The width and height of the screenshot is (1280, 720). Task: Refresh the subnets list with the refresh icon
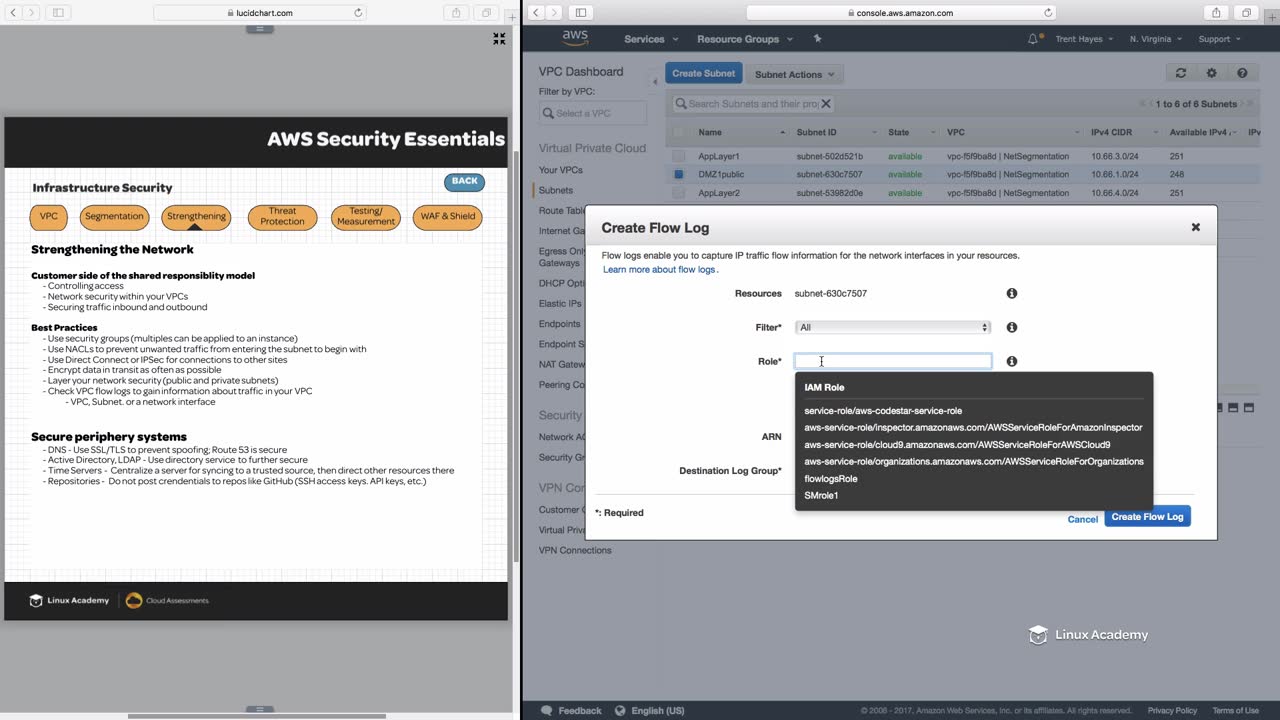pos(1181,73)
